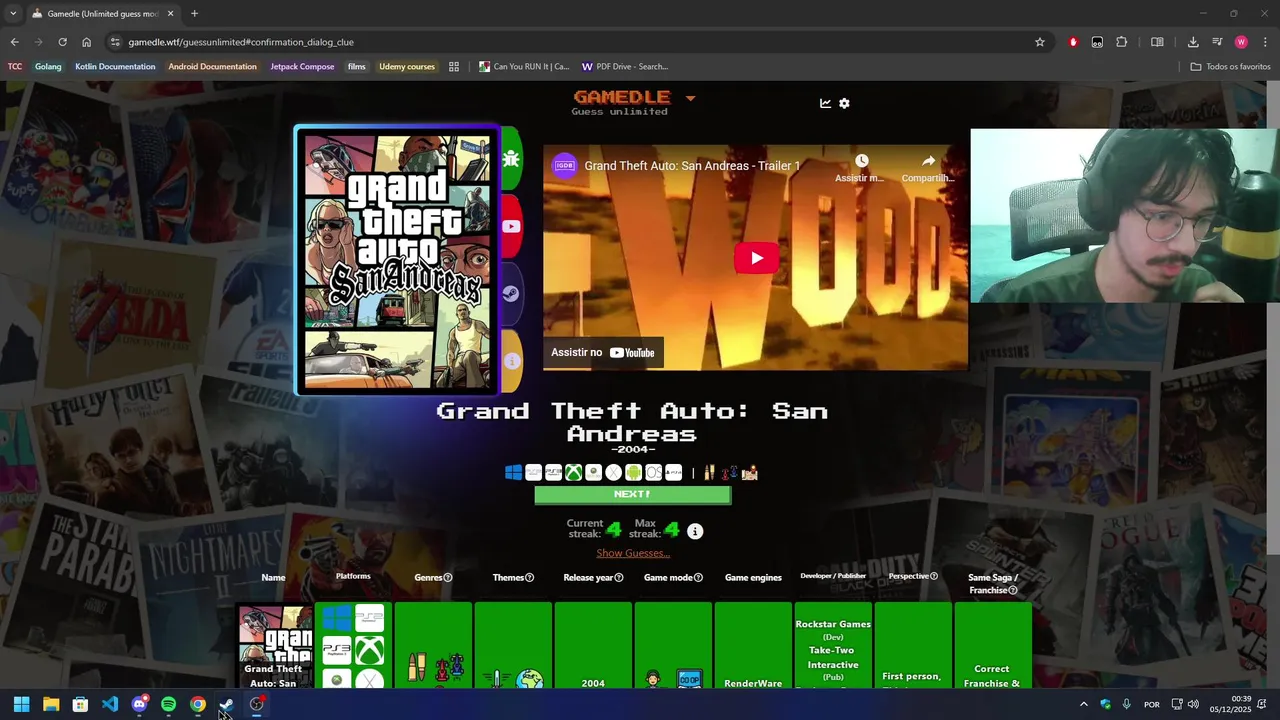Open Chrome three-dot menu
The height and width of the screenshot is (720, 1280).
click(x=1265, y=42)
